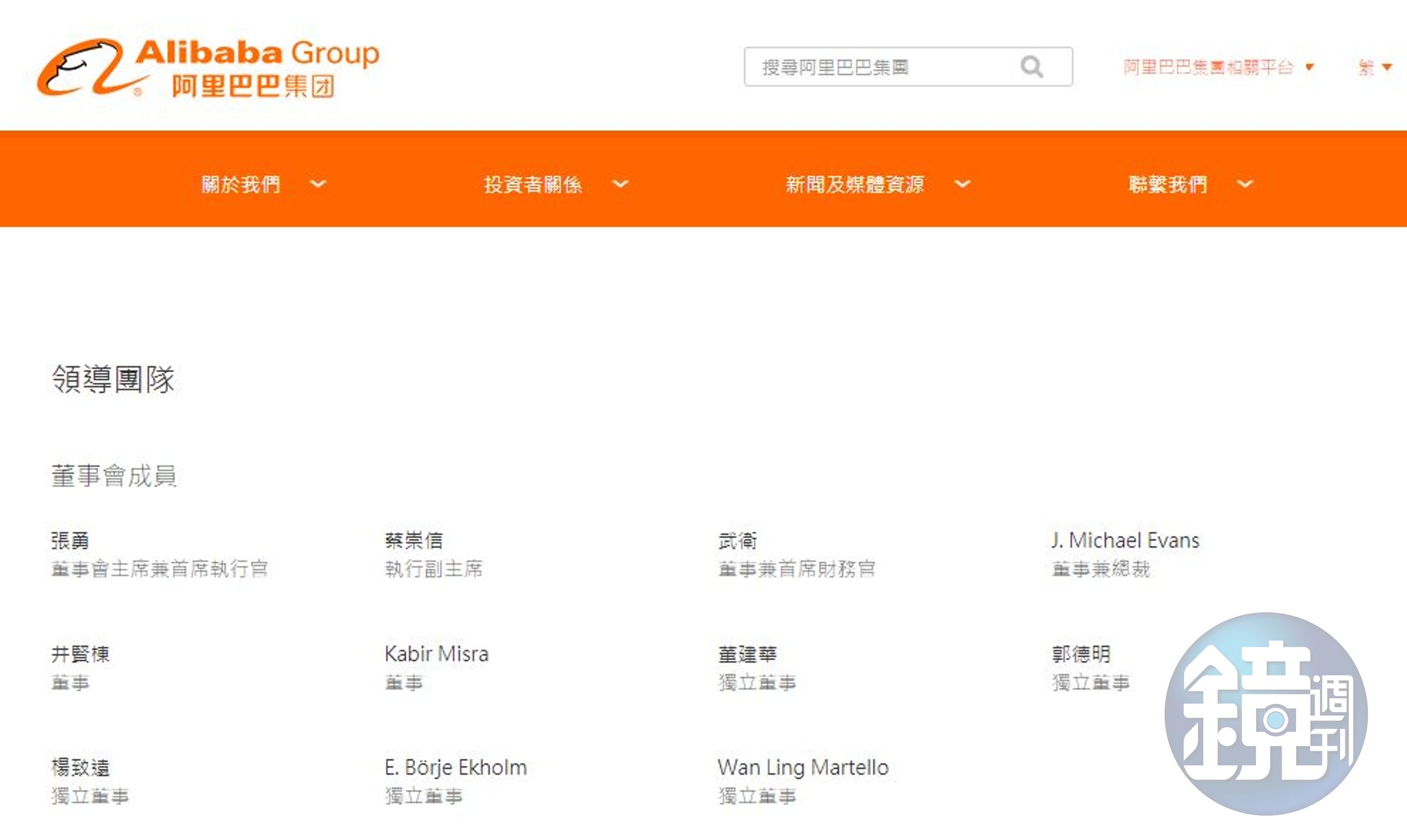Expand the chevron beside 聯繫我們

(x=1245, y=184)
